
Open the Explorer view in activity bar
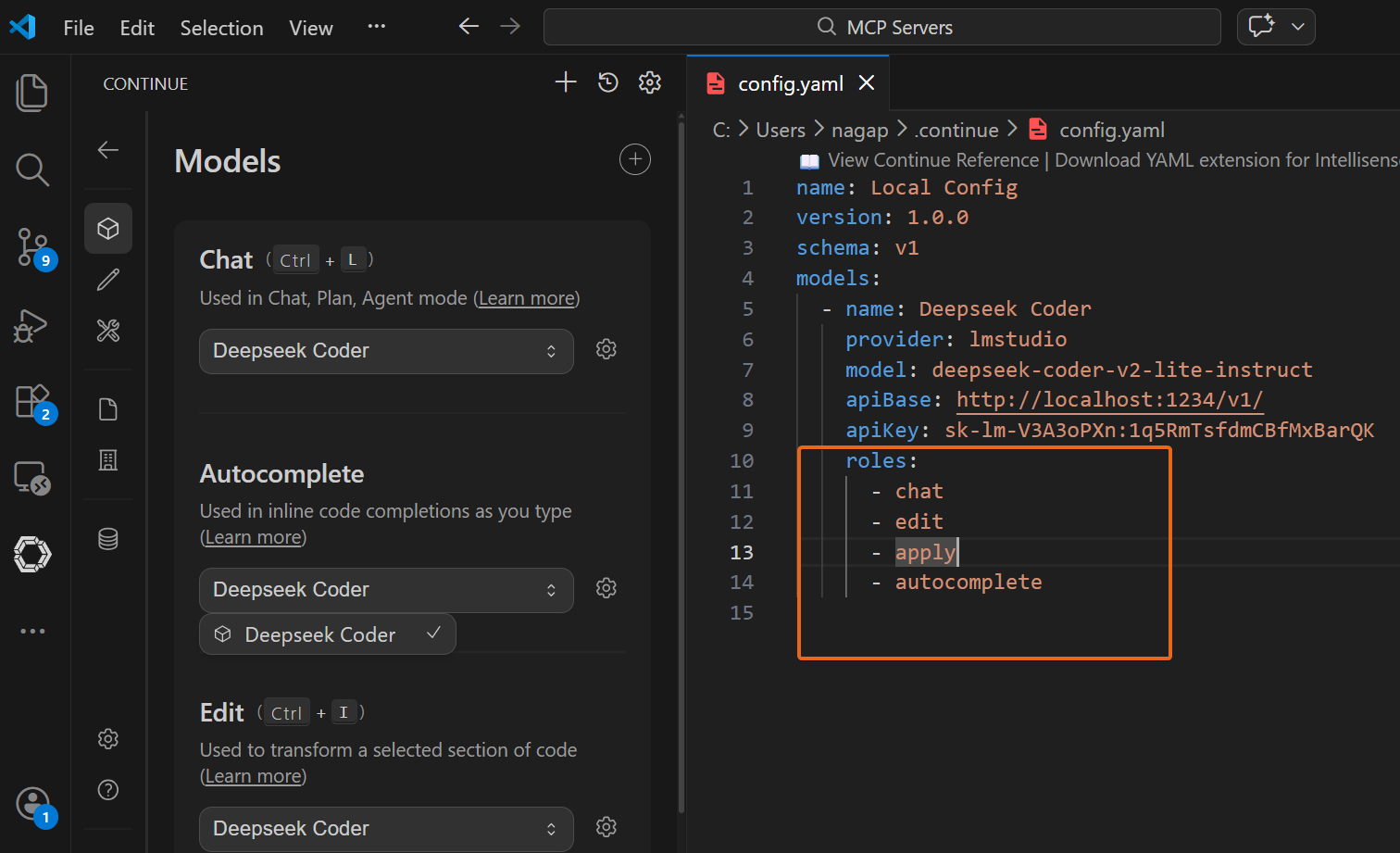32,93
